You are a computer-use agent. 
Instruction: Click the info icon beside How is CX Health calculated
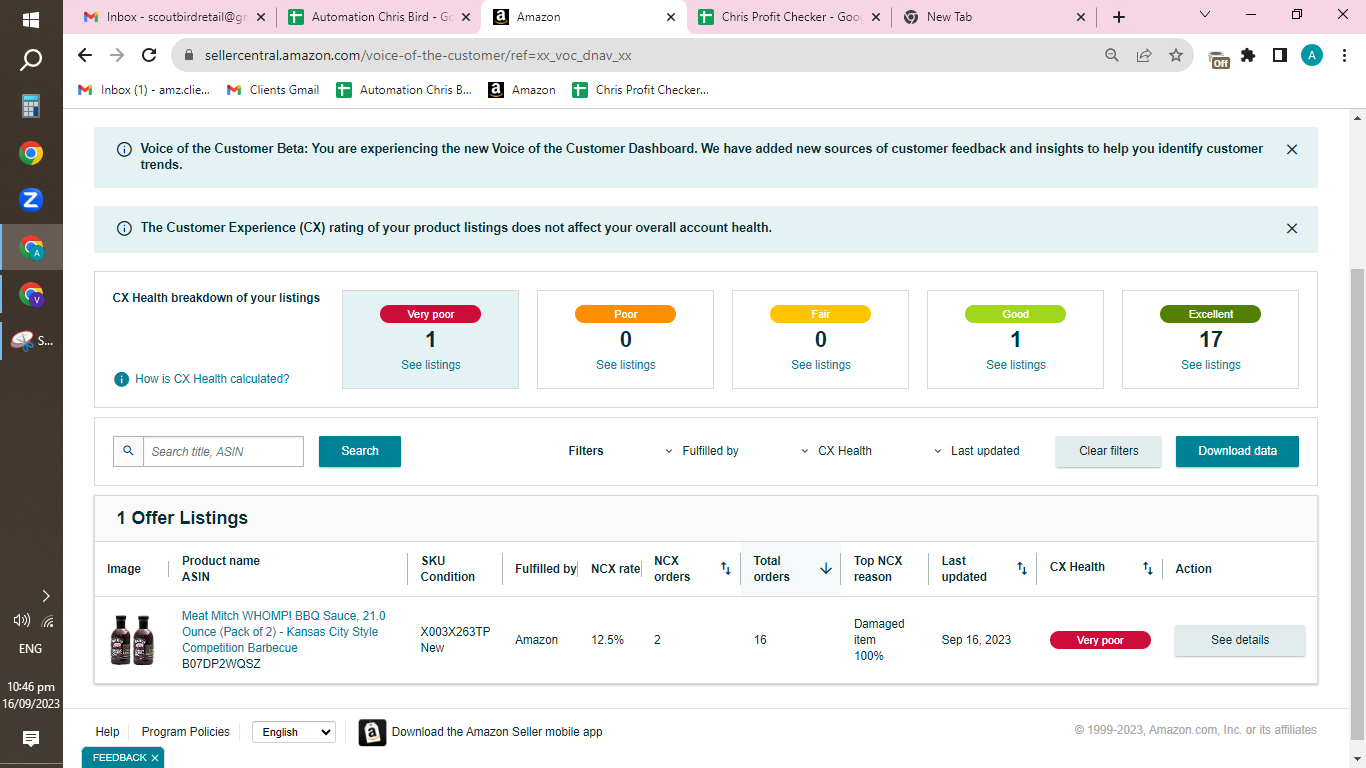[122, 379]
